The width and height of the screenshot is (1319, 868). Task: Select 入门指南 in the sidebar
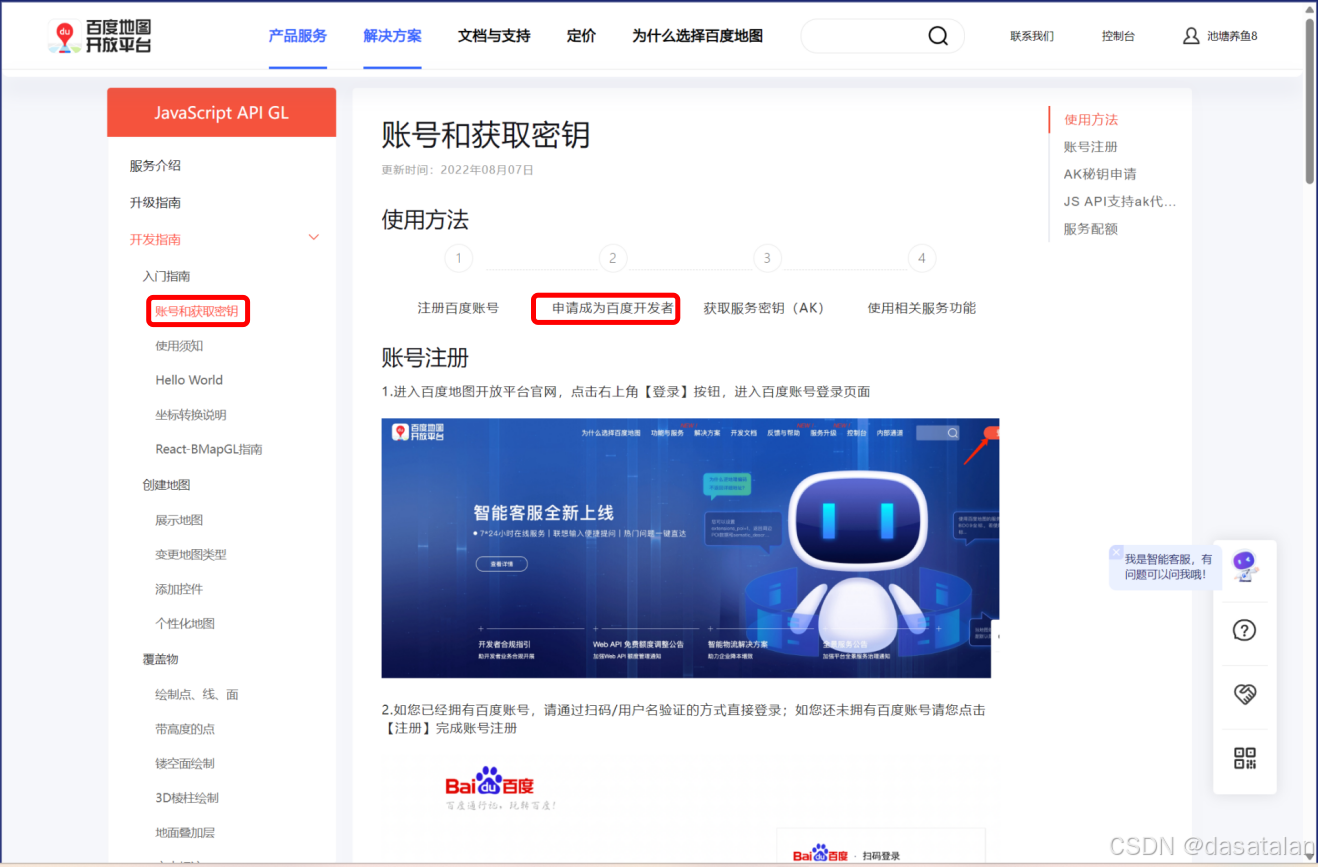pos(166,276)
